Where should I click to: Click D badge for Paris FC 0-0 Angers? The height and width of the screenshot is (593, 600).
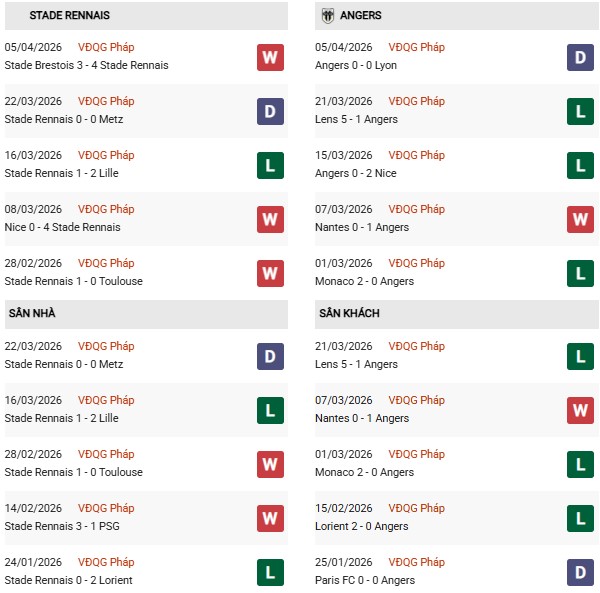580,572
